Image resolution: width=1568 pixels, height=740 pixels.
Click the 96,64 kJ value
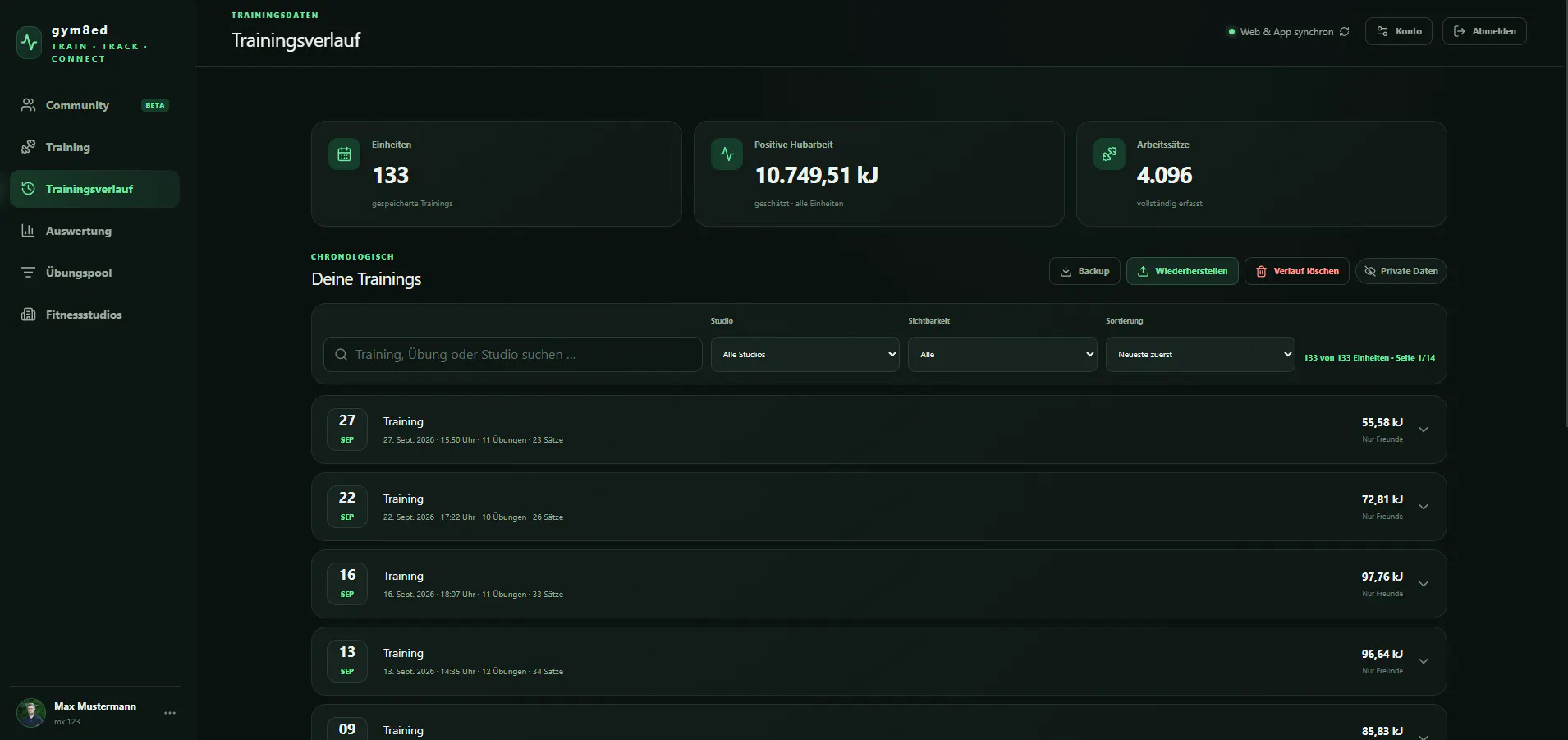1382,654
